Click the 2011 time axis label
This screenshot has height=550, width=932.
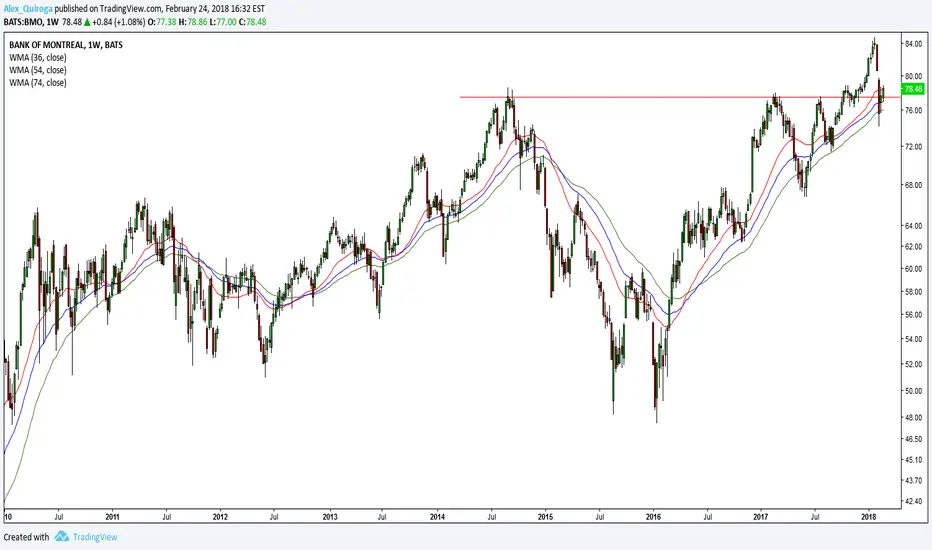click(112, 517)
